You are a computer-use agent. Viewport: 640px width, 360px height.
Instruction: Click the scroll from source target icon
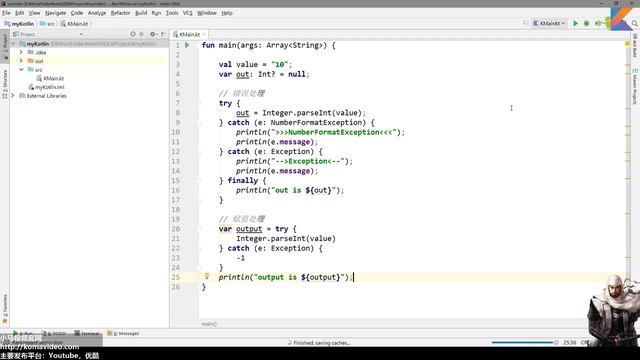coord(133,34)
